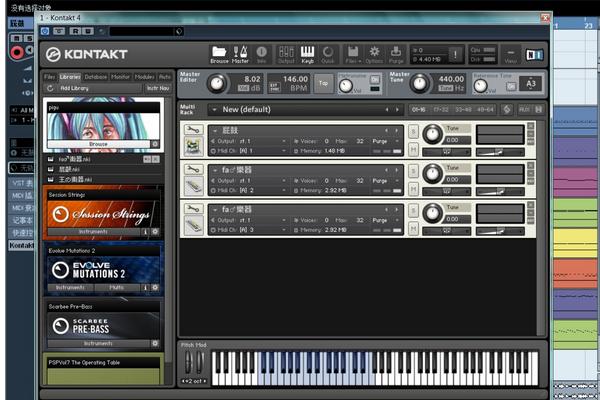600x400 pixels.
Task: Open Output dropdown of Midi Ch 2 instrument
Action: 284,181
